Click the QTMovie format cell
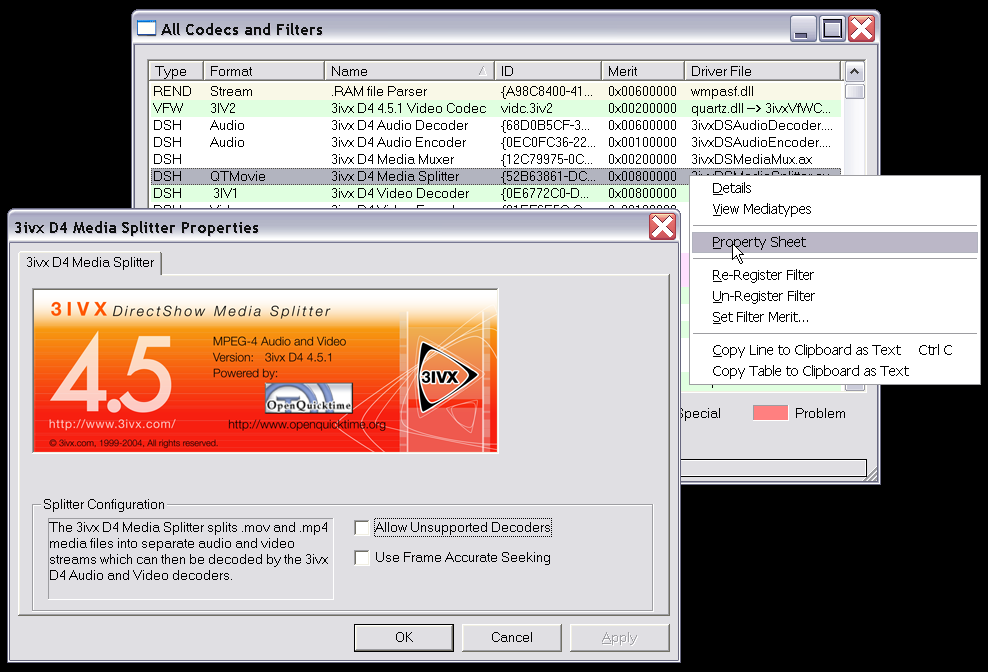The image size is (988, 672). (238, 177)
